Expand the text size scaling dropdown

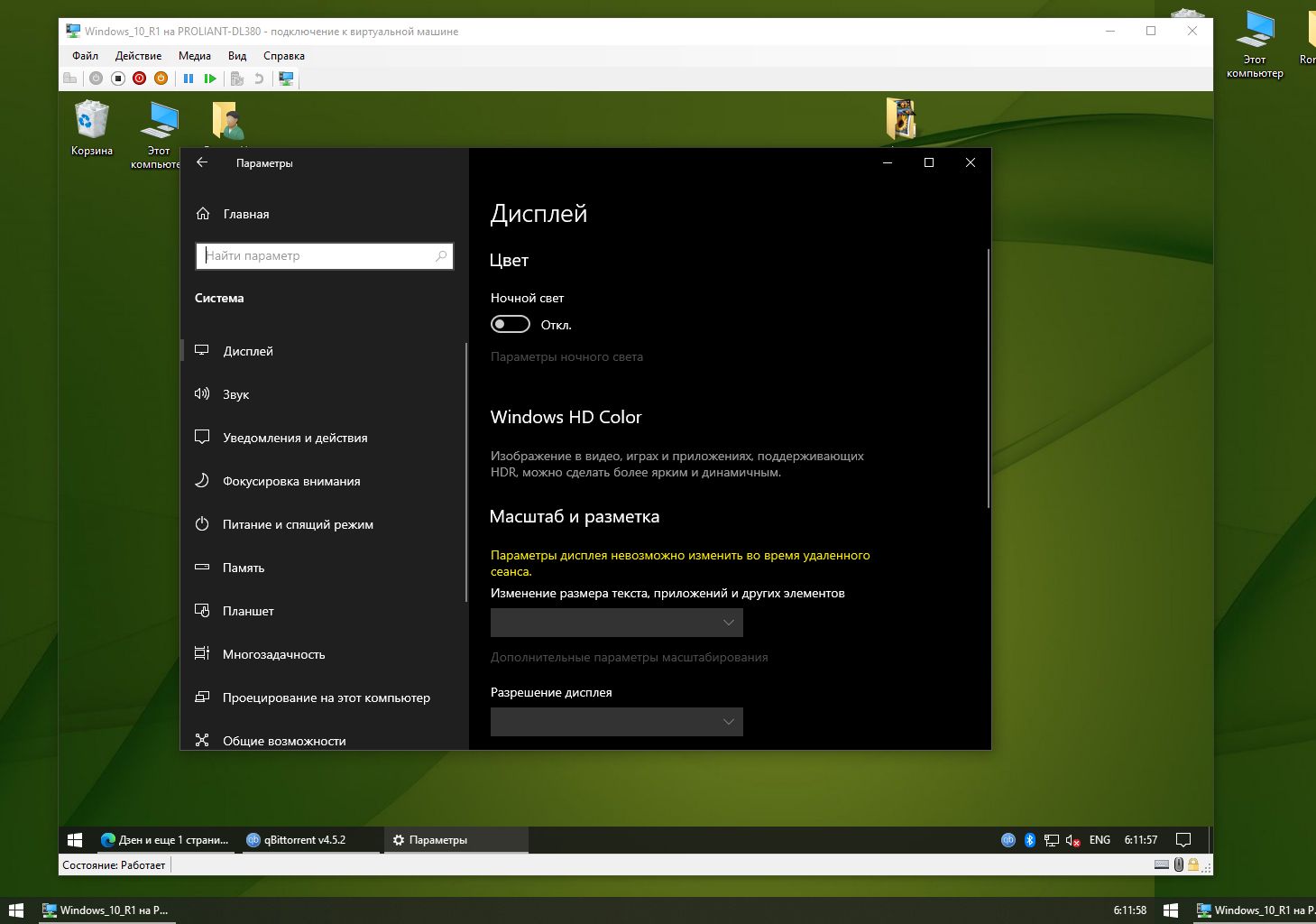[616, 623]
